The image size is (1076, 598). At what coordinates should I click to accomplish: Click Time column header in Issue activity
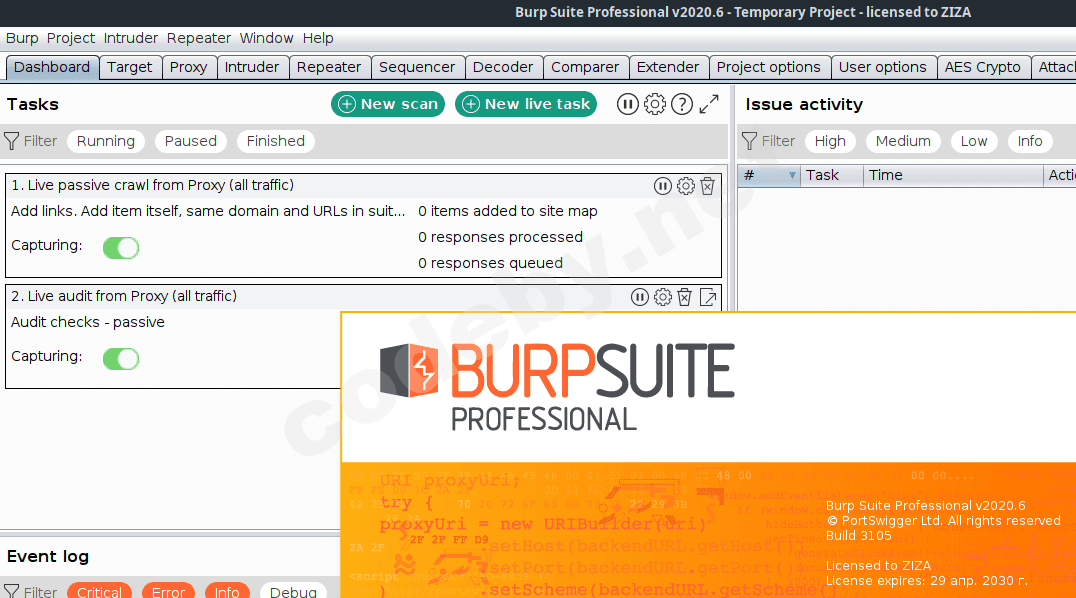(x=952, y=176)
